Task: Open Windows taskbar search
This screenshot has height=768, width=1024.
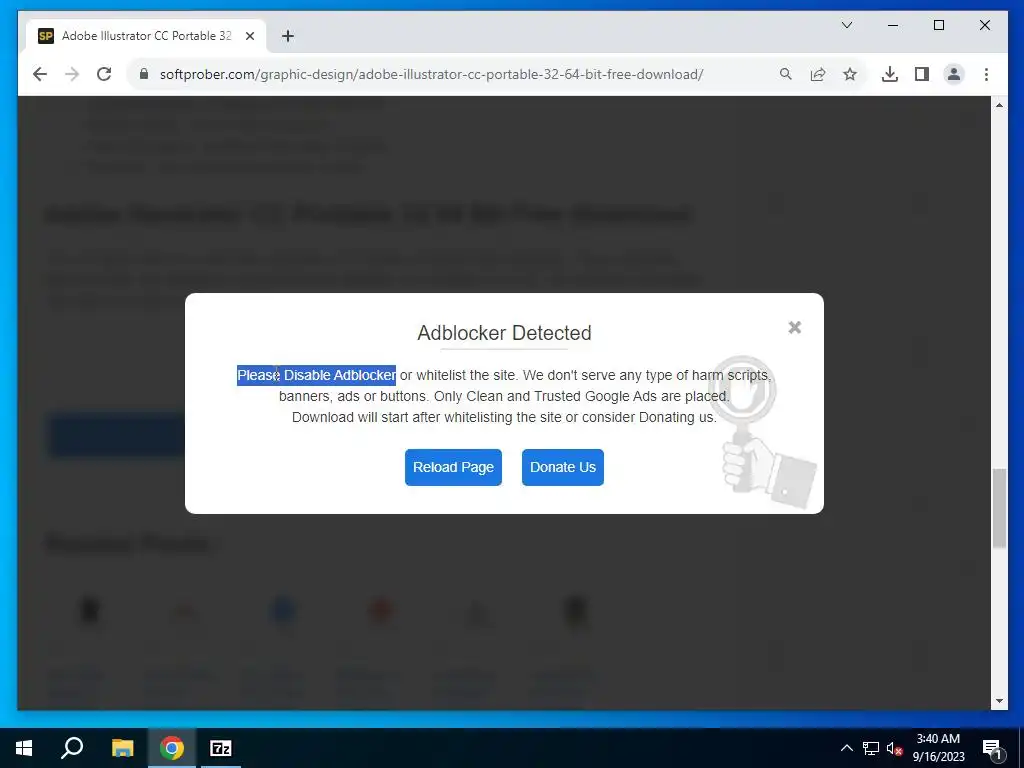Action: [x=72, y=748]
